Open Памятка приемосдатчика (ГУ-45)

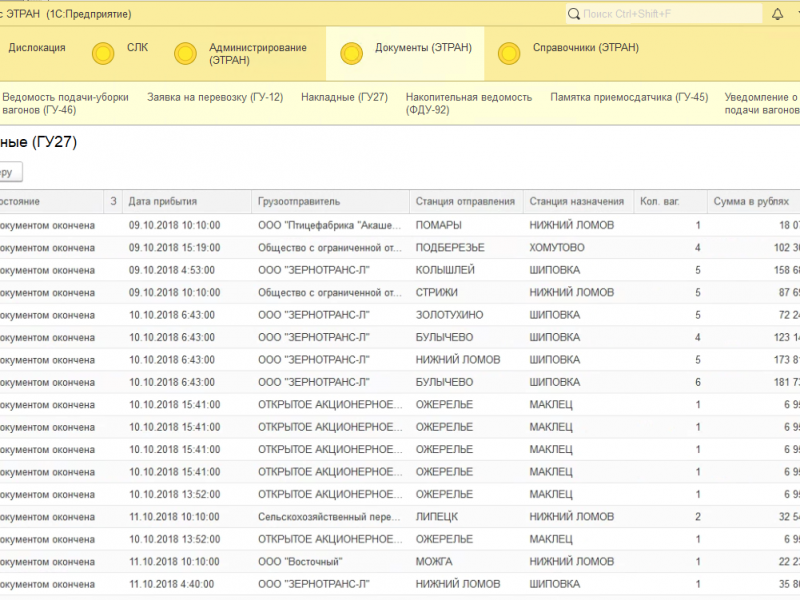pyautogui.click(x=629, y=97)
